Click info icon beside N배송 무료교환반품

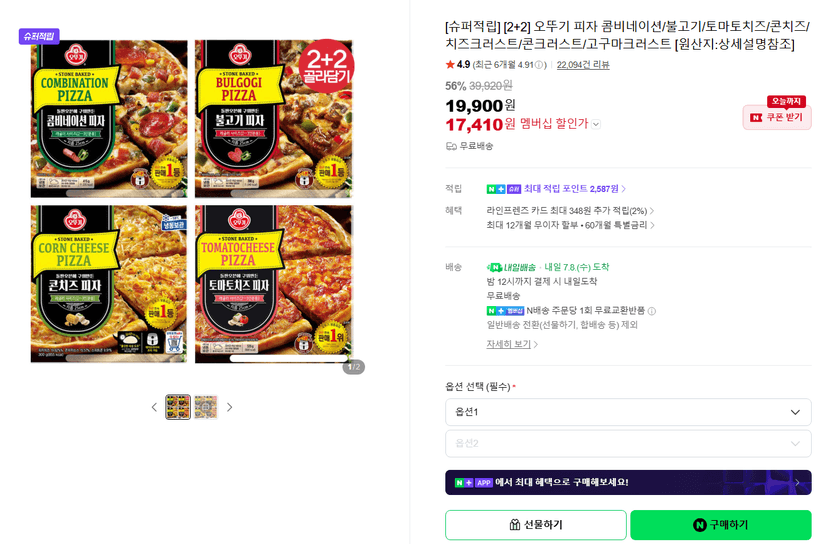pos(652,311)
